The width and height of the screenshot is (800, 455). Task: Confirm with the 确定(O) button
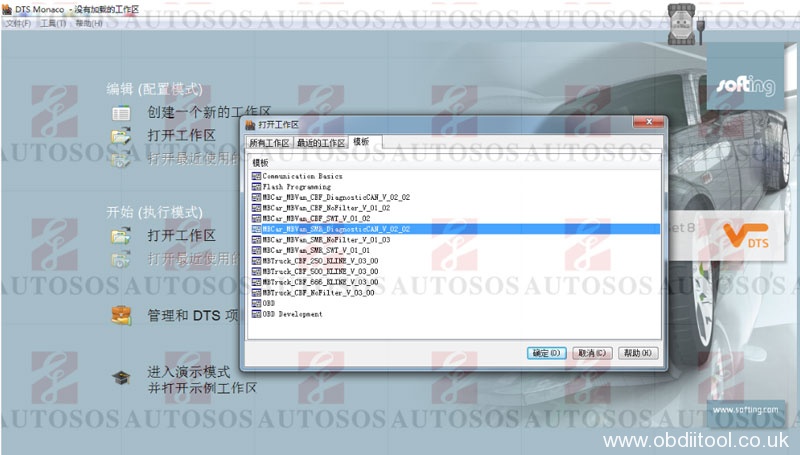(546, 353)
